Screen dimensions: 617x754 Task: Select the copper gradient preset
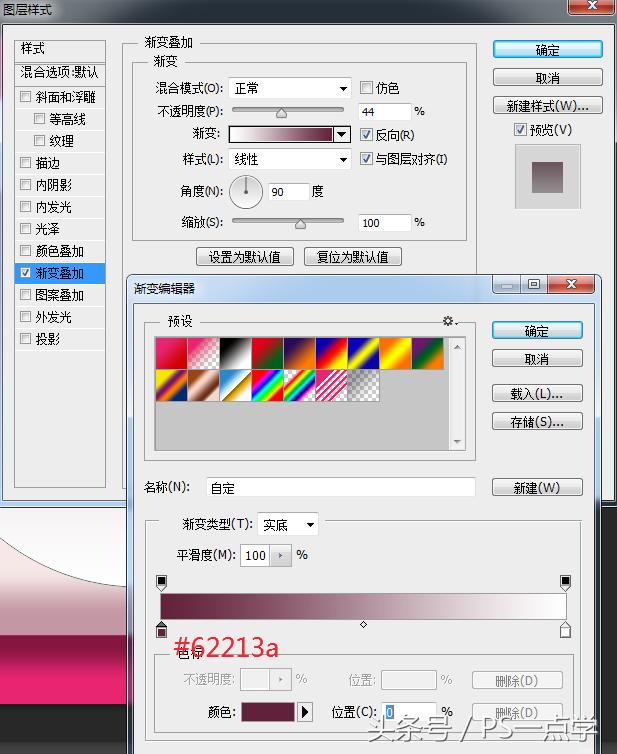203,385
